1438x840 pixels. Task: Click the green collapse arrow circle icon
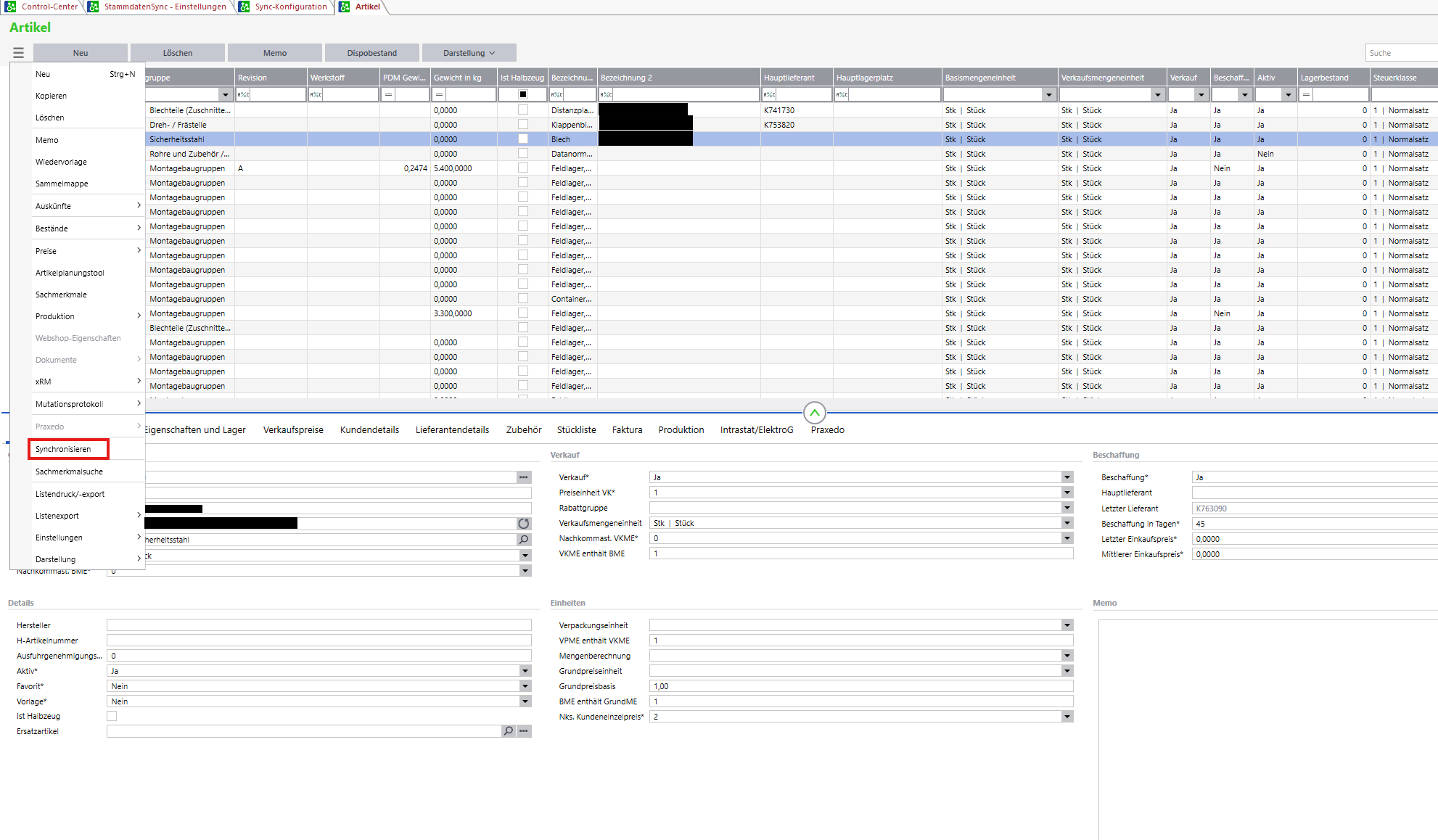pyautogui.click(x=814, y=413)
